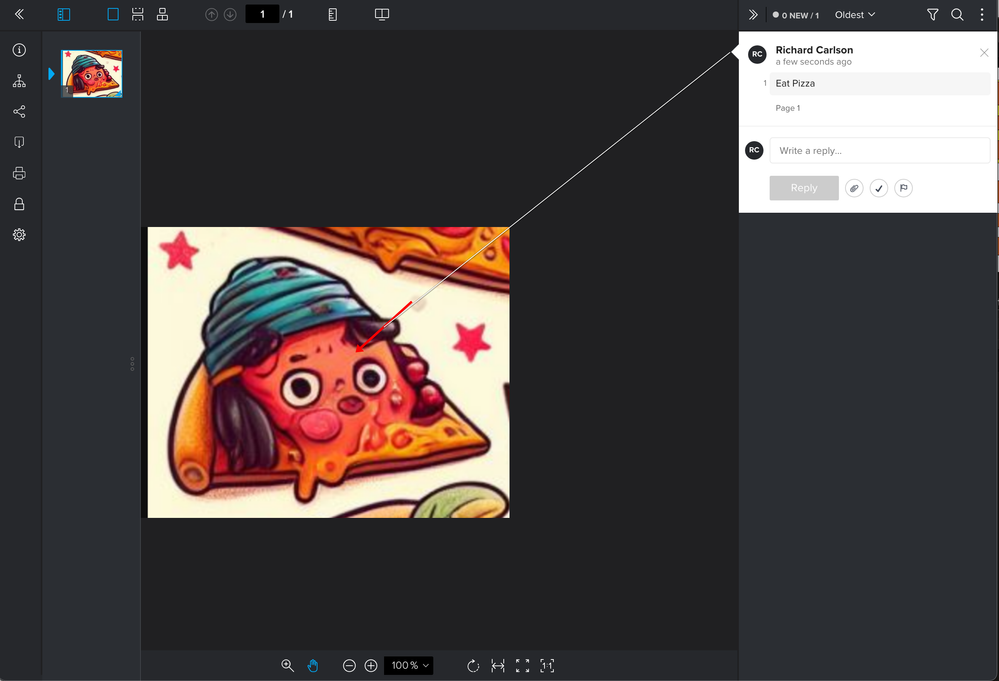Open the Oldest sort order dropdown

(x=855, y=15)
